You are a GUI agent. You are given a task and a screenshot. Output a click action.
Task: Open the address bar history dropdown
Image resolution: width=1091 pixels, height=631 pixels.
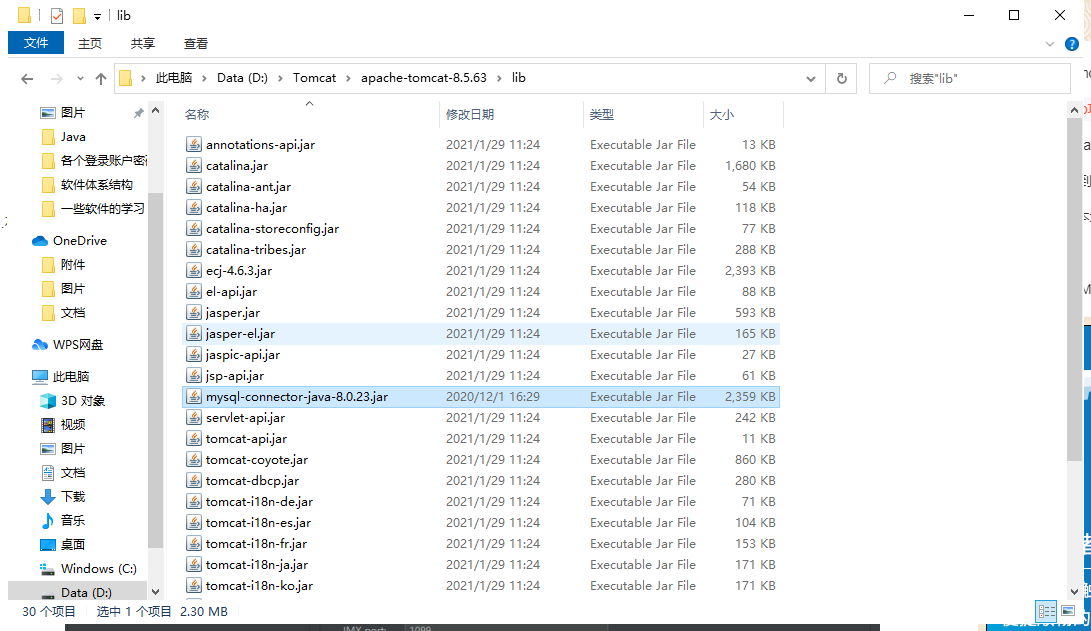pyautogui.click(x=809, y=77)
